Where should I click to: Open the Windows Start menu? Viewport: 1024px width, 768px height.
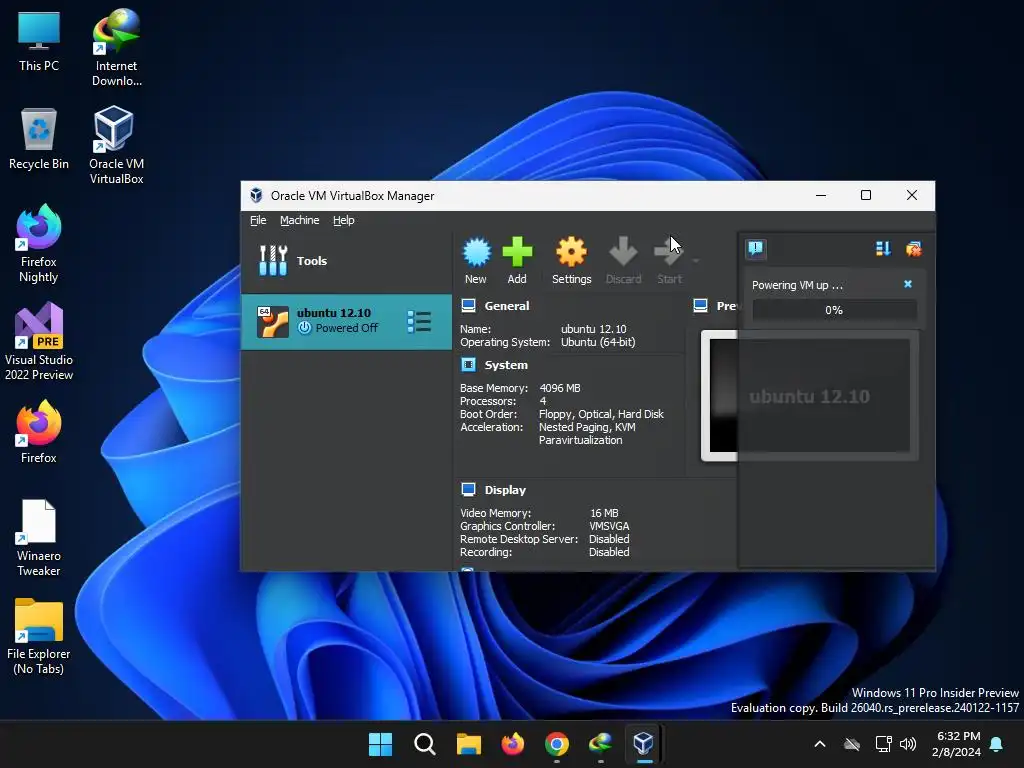coord(380,744)
